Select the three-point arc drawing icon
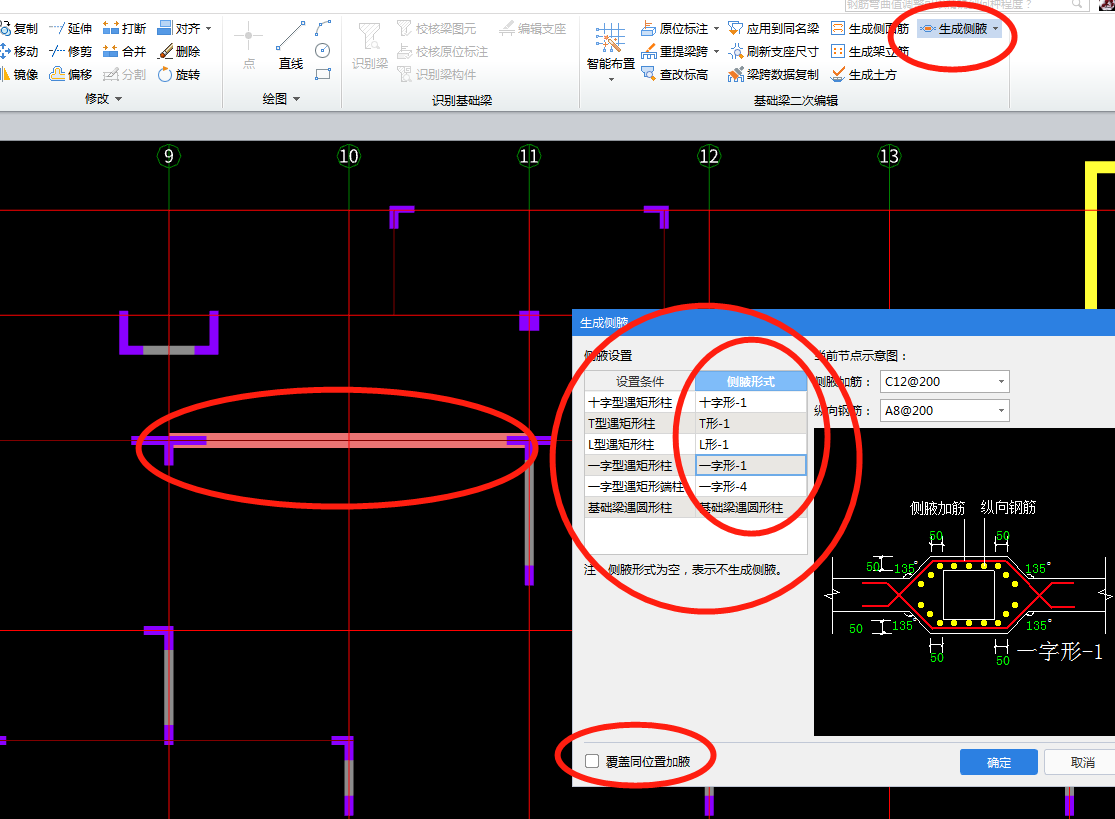The image size is (1115, 819). 323,28
